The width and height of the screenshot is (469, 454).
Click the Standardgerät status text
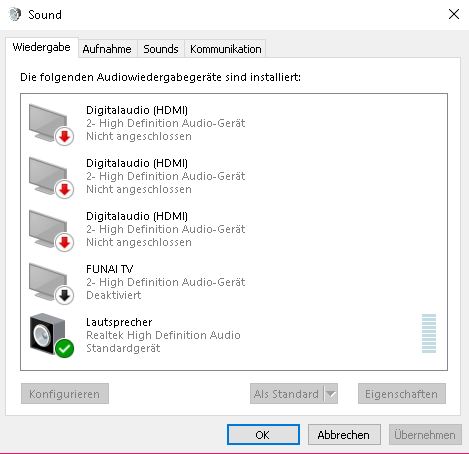(x=123, y=348)
